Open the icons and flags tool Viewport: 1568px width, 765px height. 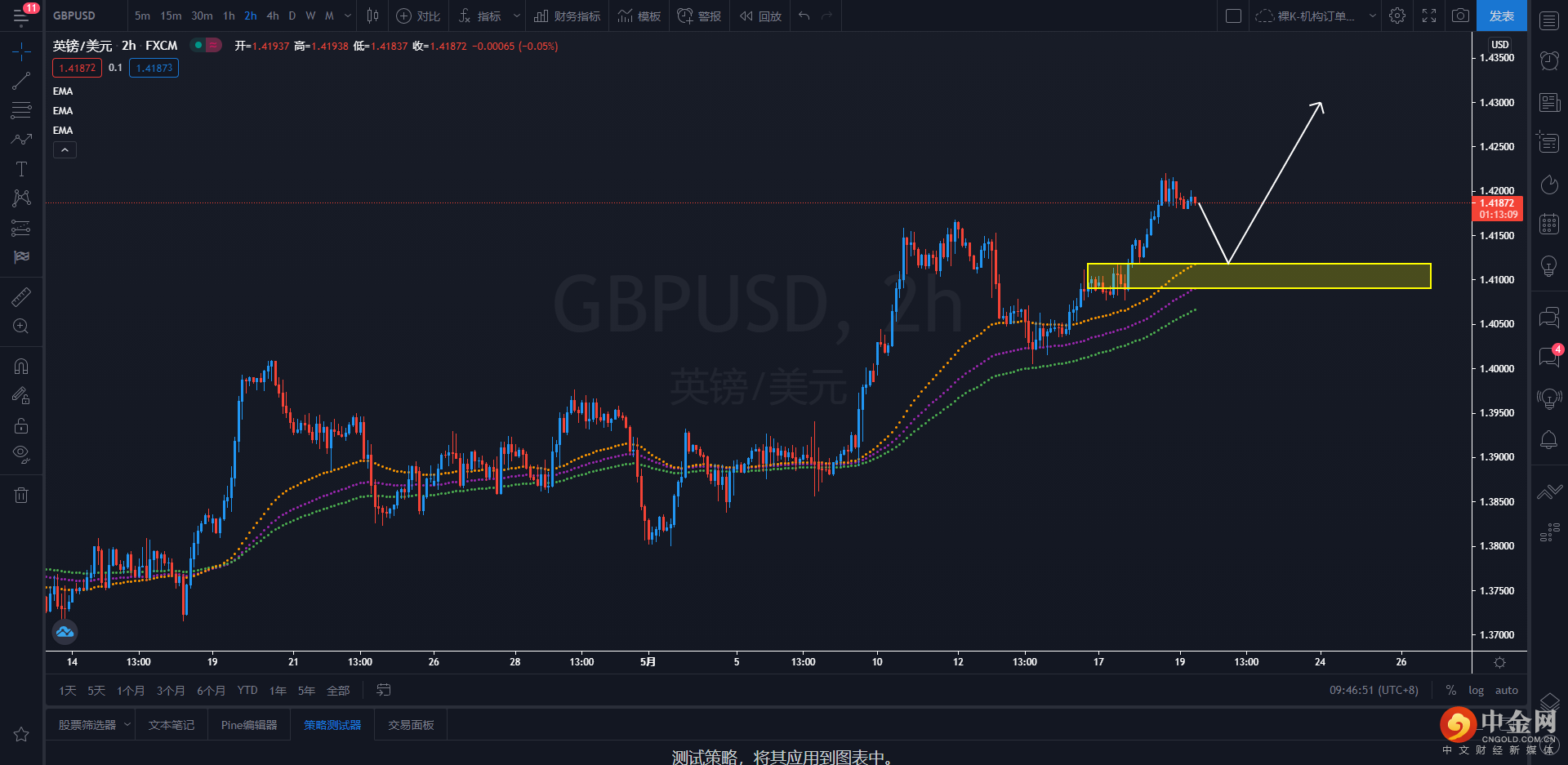21,257
